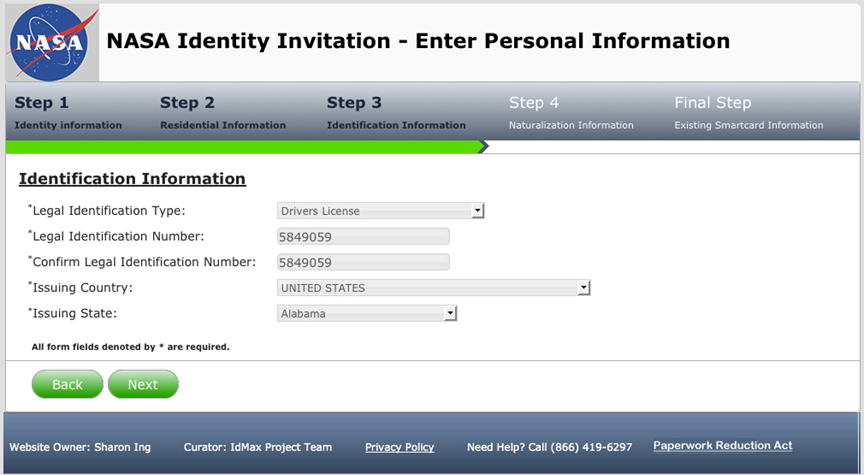Click the Need Help phone number text
The height and width of the screenshot is (475, 864).
point(549,447)
